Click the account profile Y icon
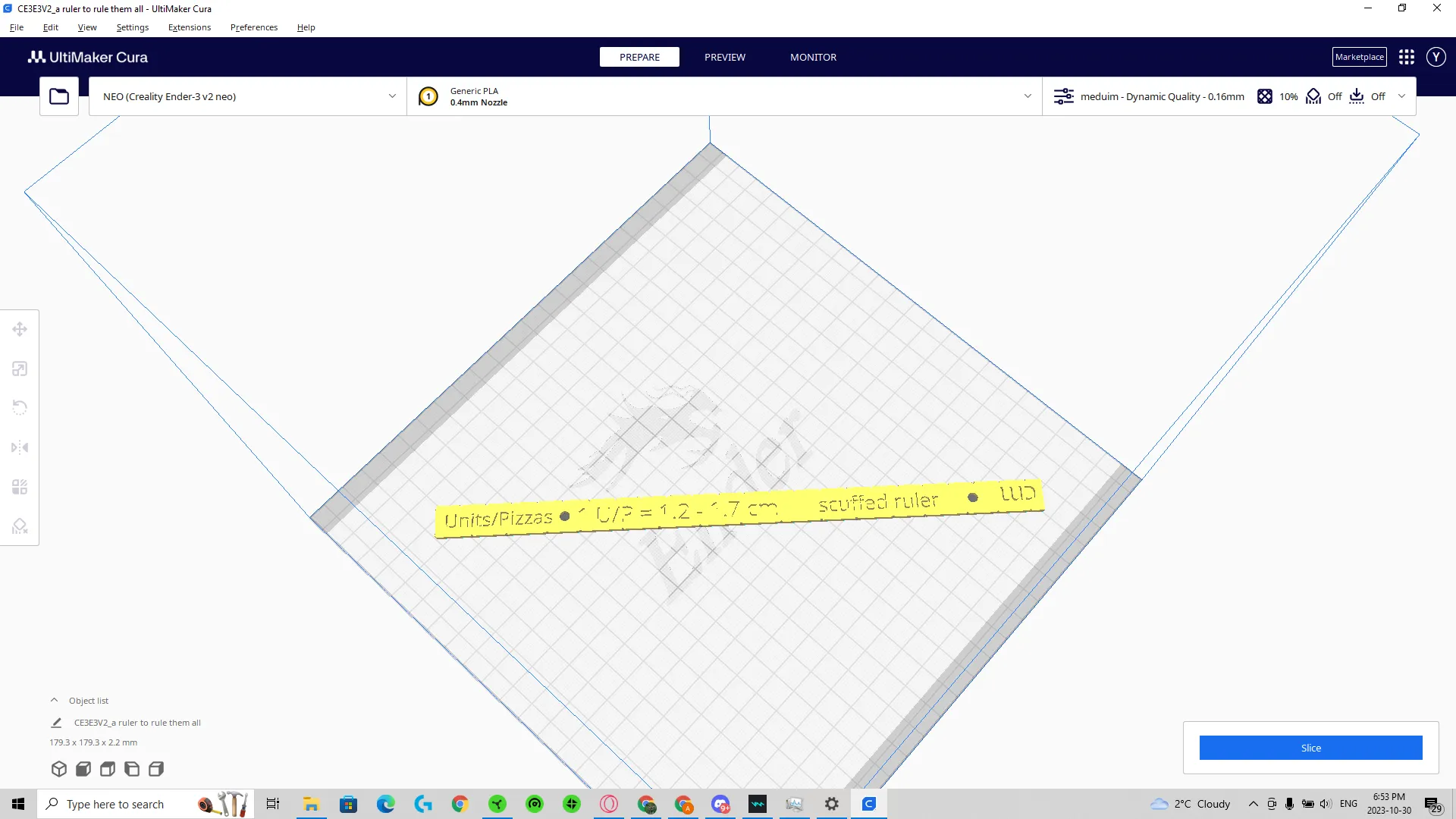1456x819 pixels. click(1436, 57)
